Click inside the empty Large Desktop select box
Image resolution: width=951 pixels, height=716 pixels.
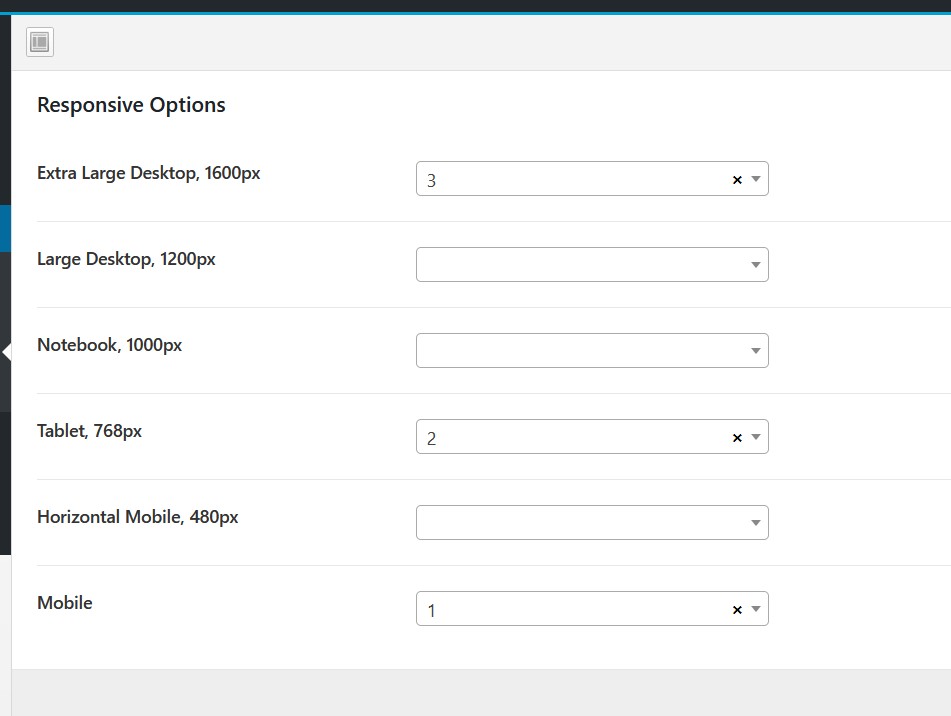tap(592, 264)
